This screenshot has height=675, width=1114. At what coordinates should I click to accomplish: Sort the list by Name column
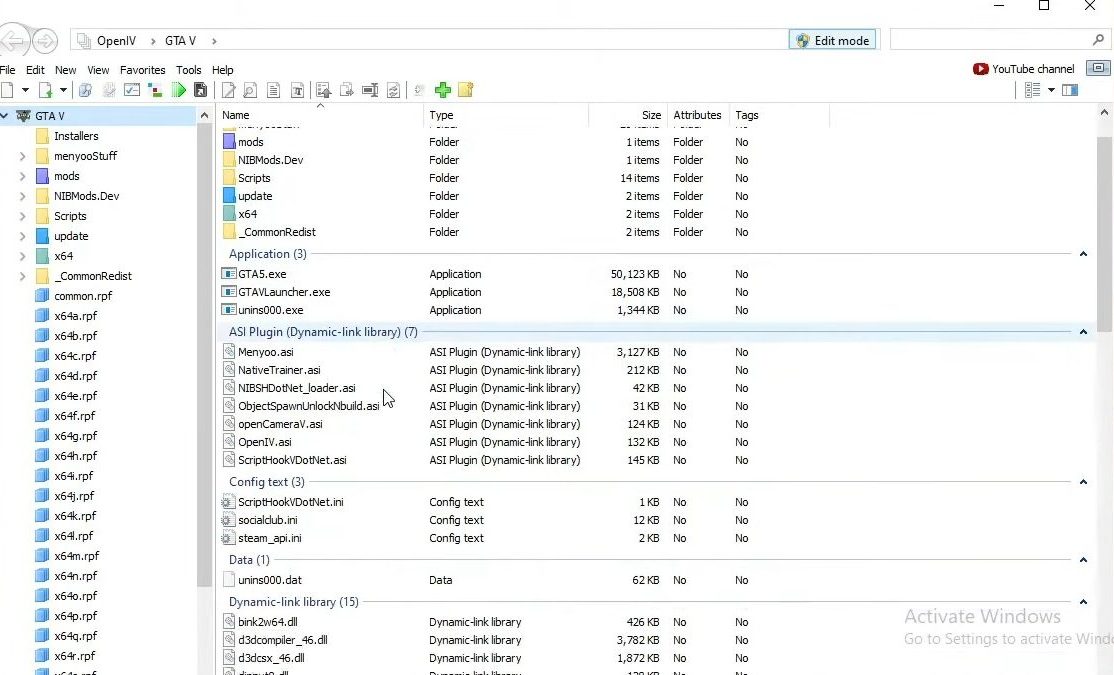coord(320,115)
